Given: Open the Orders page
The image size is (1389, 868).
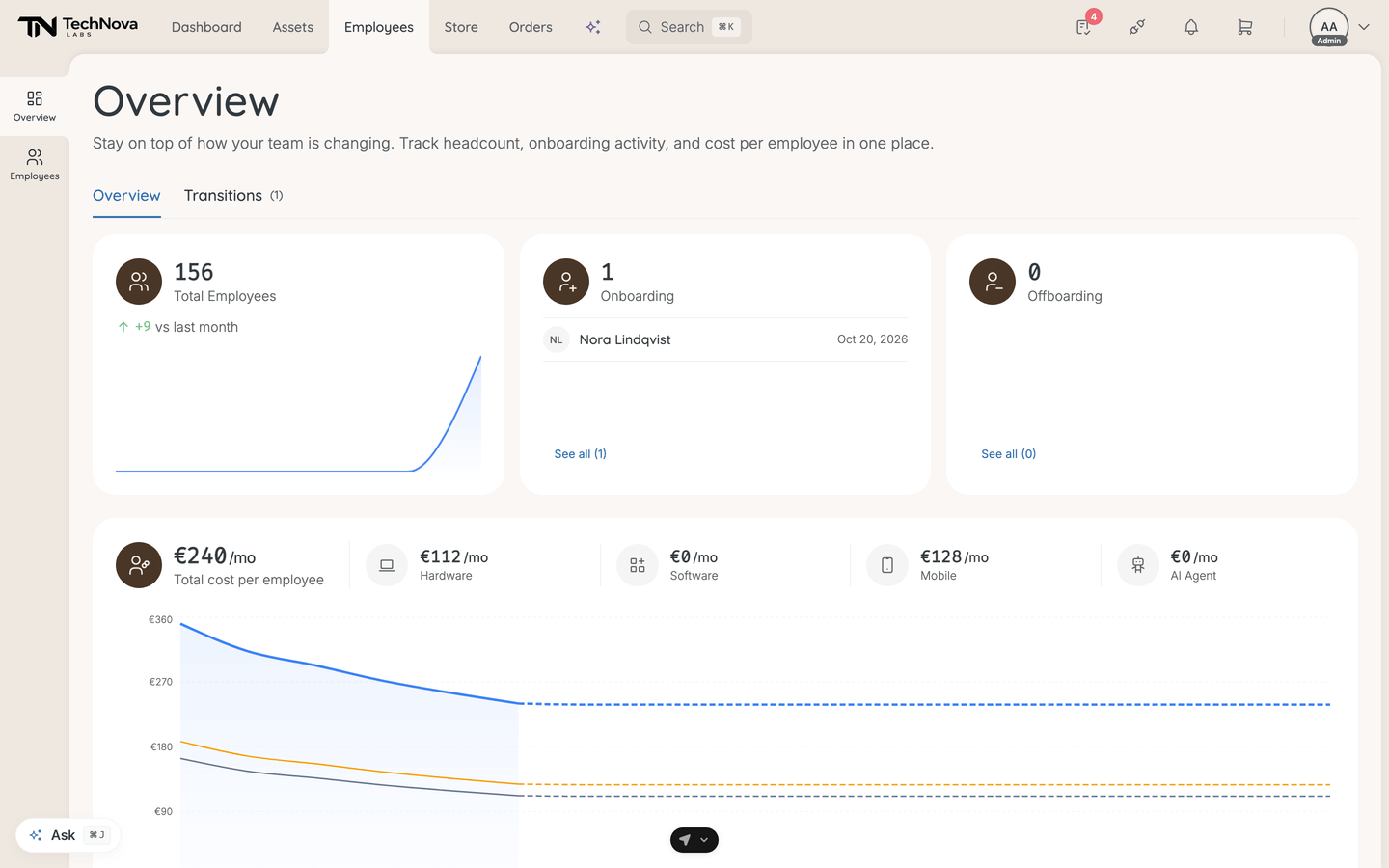Looking at the screenshot, I should (531, 27).
